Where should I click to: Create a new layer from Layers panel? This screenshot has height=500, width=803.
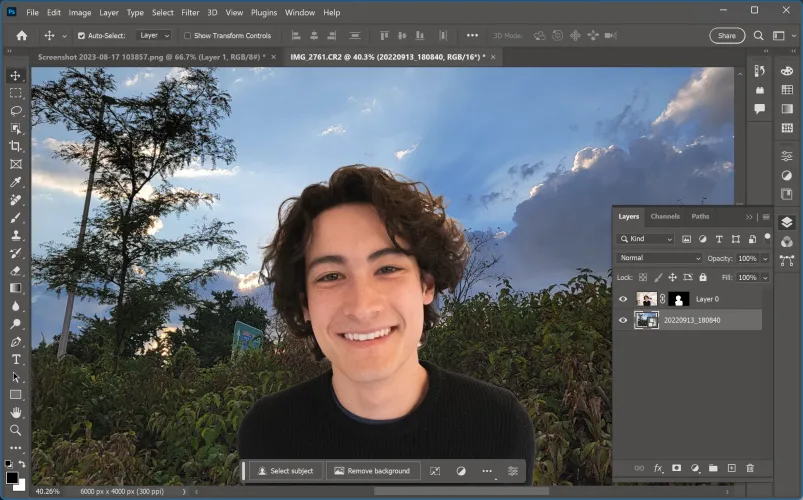[732, 468]
